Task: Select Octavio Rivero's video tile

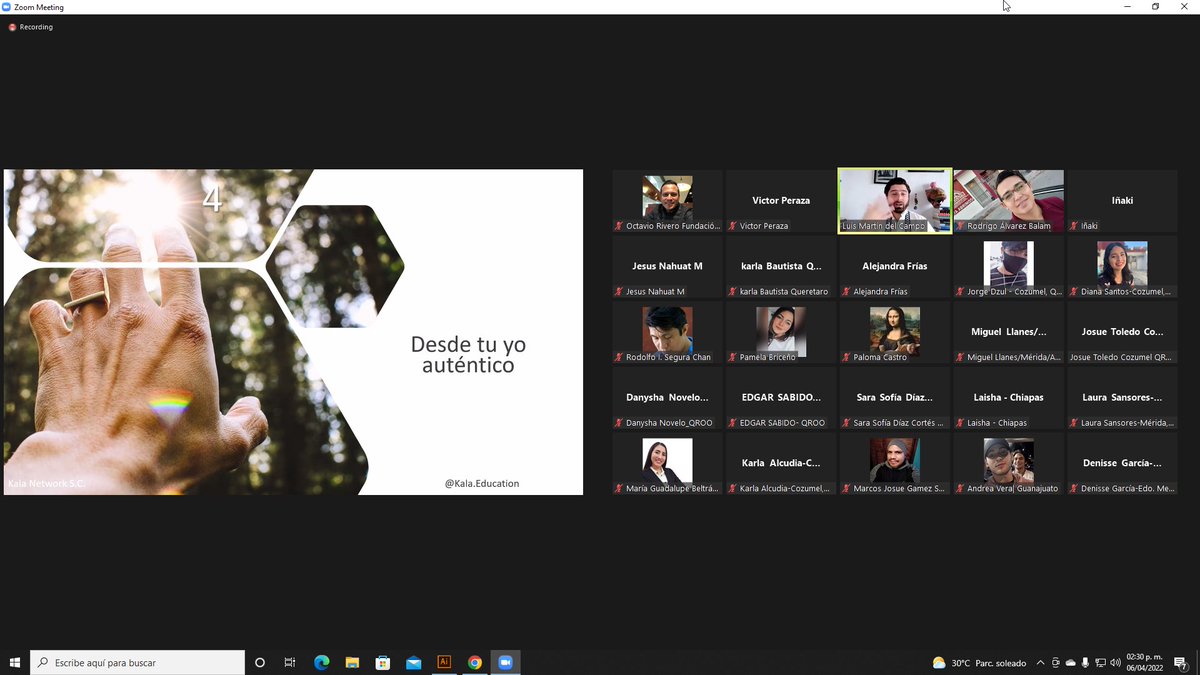Action: pos(667,201)
